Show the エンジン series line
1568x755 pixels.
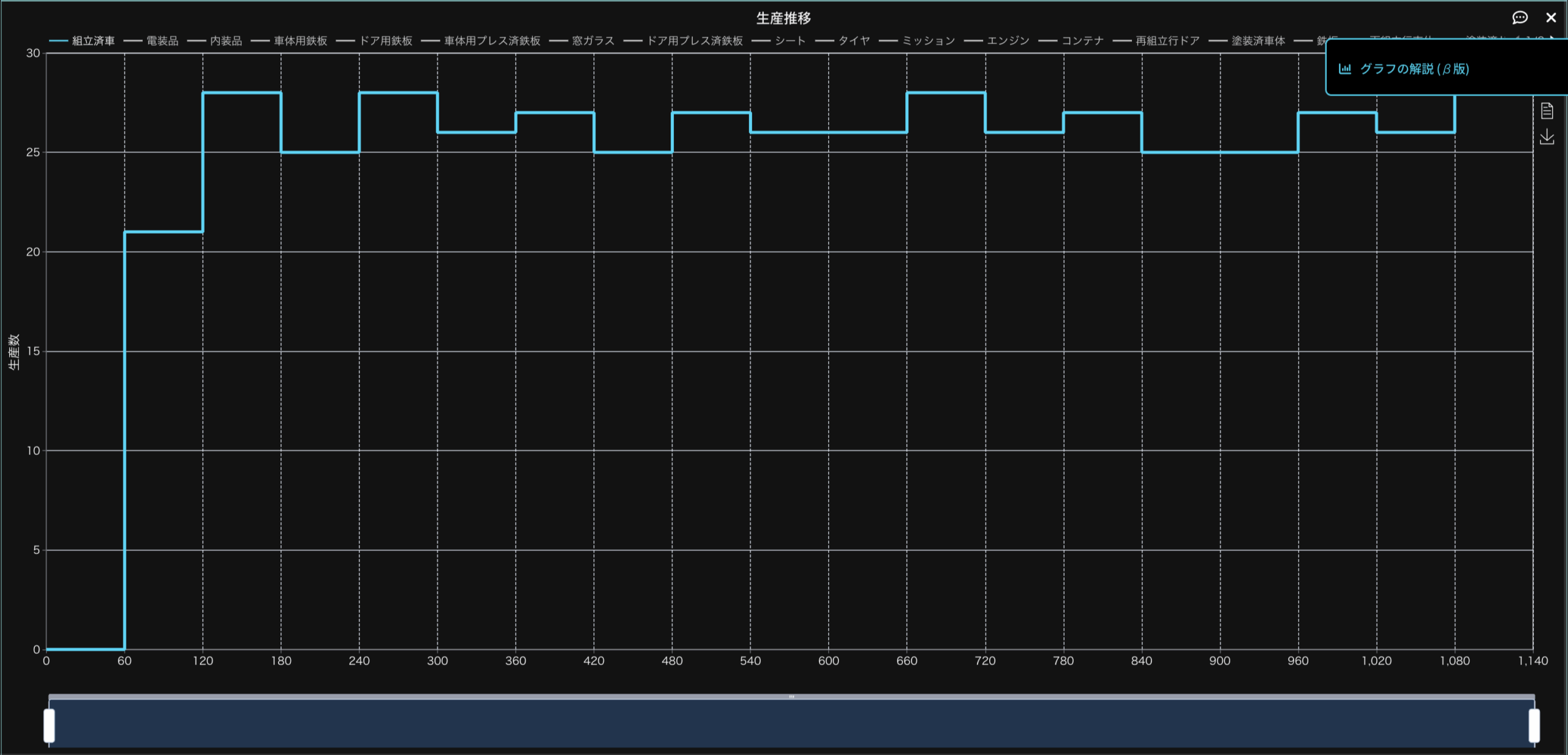(x=1008, y=41)
